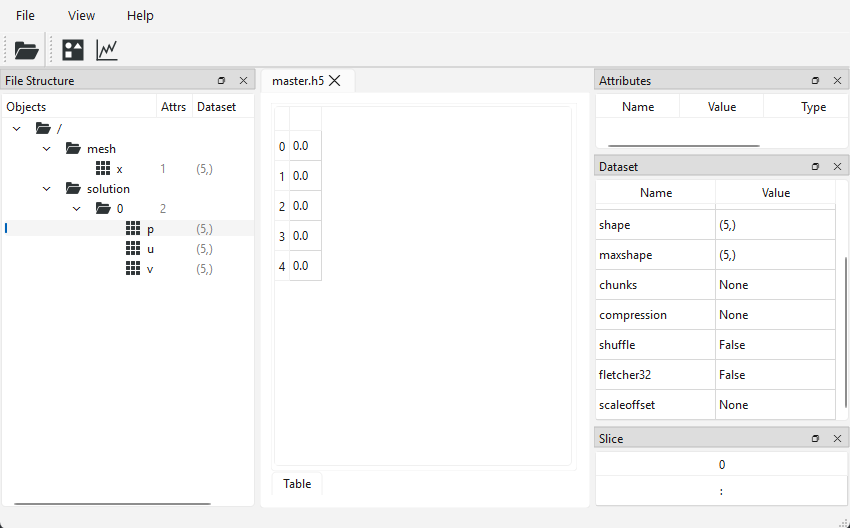Click the mesh group folder icon
The height and width of the screenshot is (528, 850).
click(73, 149)
